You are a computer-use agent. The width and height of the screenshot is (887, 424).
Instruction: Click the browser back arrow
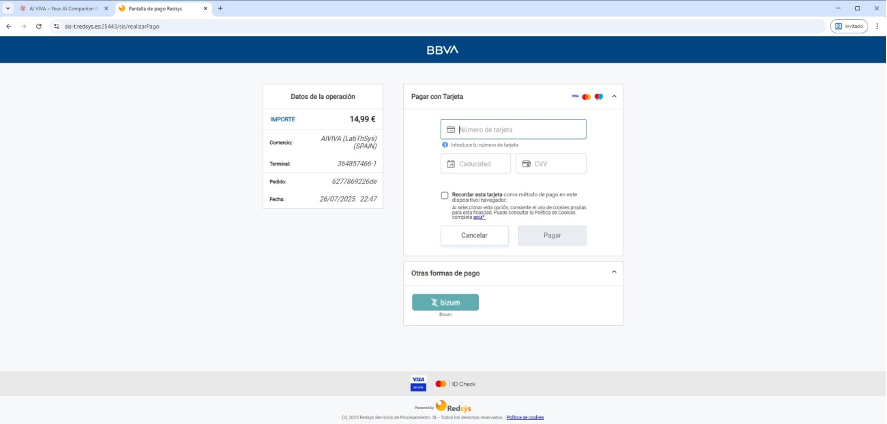(x=8, y=26)
